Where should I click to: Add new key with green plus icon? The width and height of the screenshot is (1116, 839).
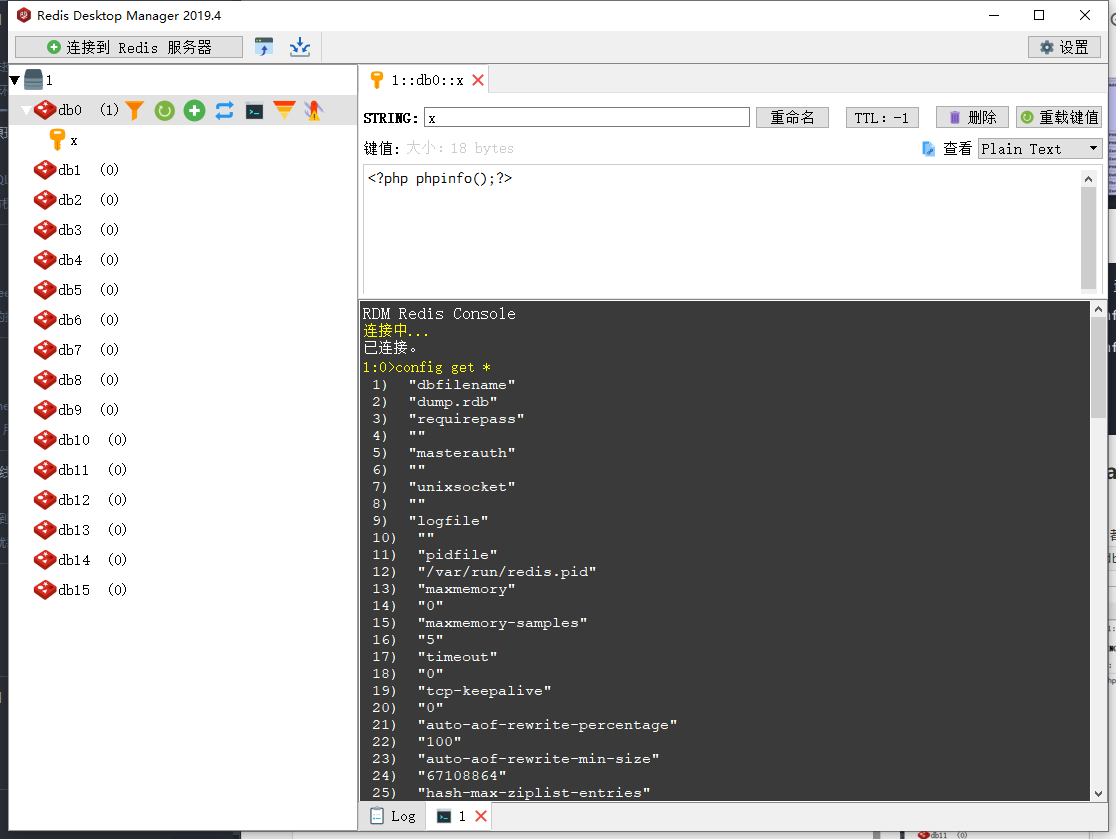194,110
